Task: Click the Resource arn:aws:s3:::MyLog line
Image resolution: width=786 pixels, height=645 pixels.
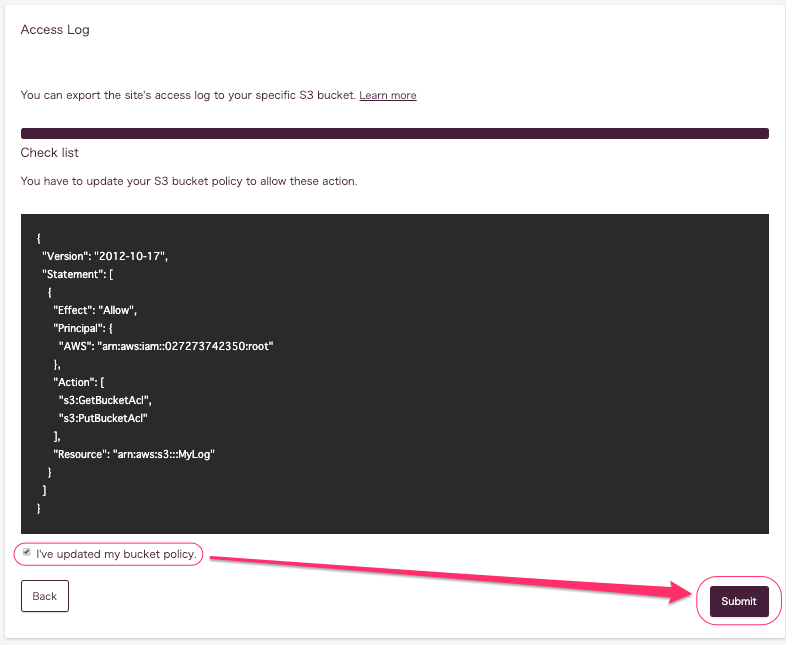Action: 134,455
